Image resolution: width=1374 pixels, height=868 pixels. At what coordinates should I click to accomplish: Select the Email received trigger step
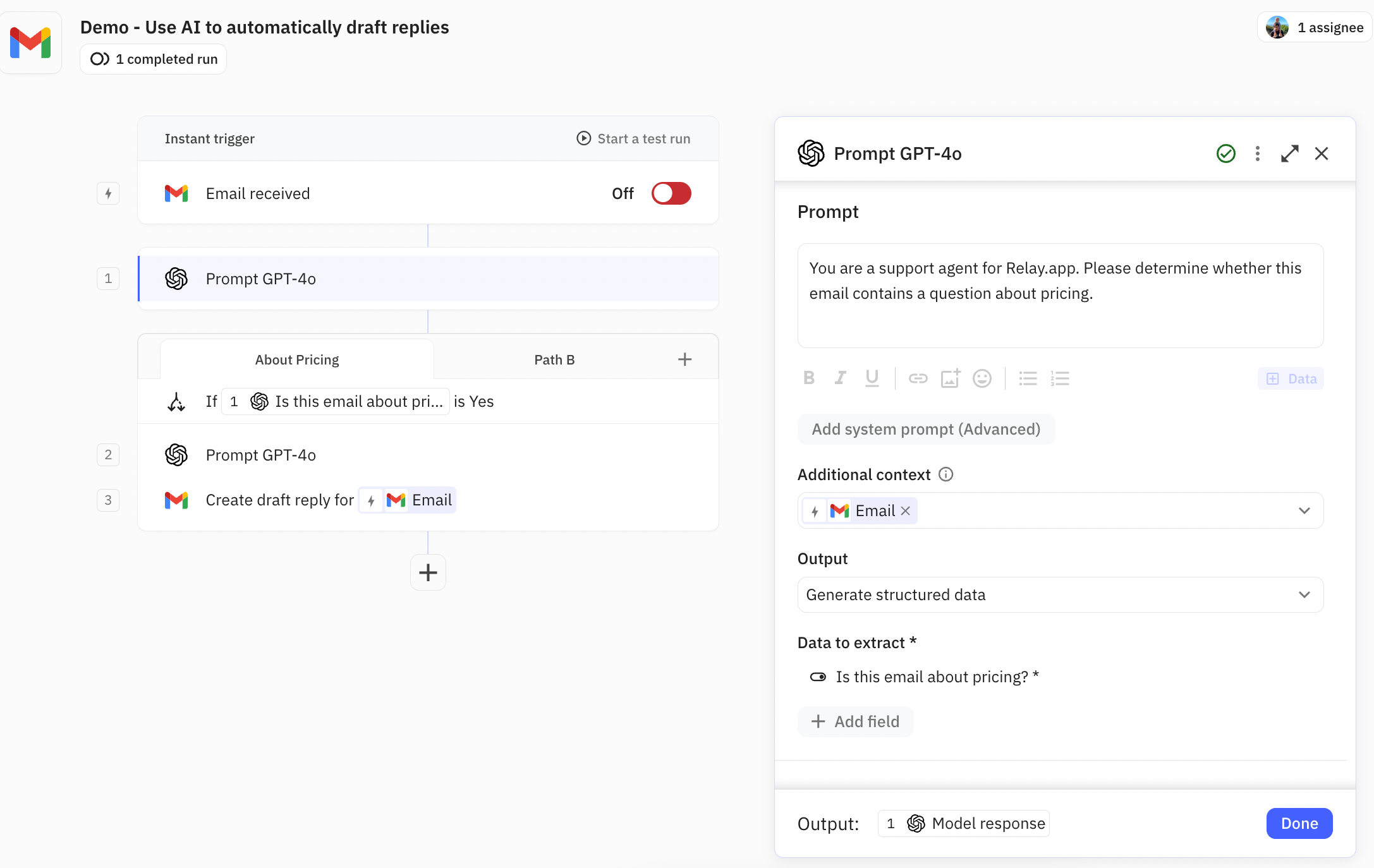428,193
